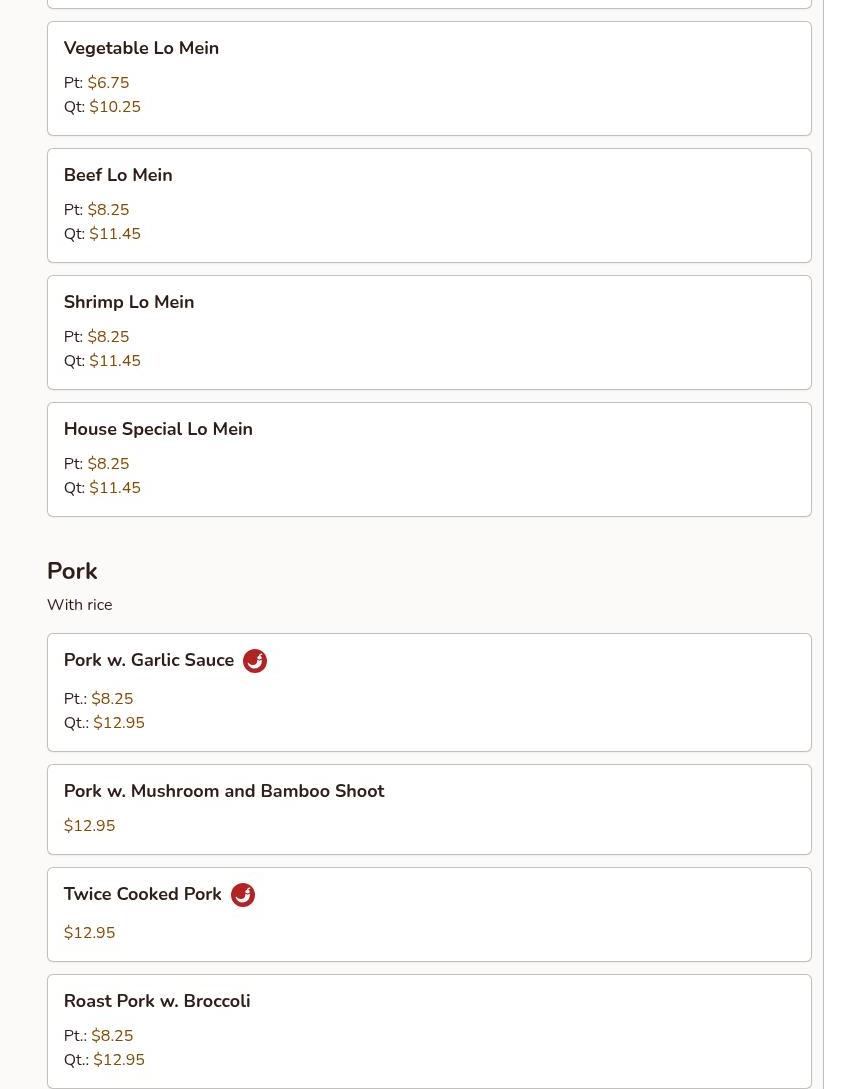This screenshot has width=844, height=1089.
Task: Open the Shrimp Lo Mein menu item
Action: (x=129, y=302)
